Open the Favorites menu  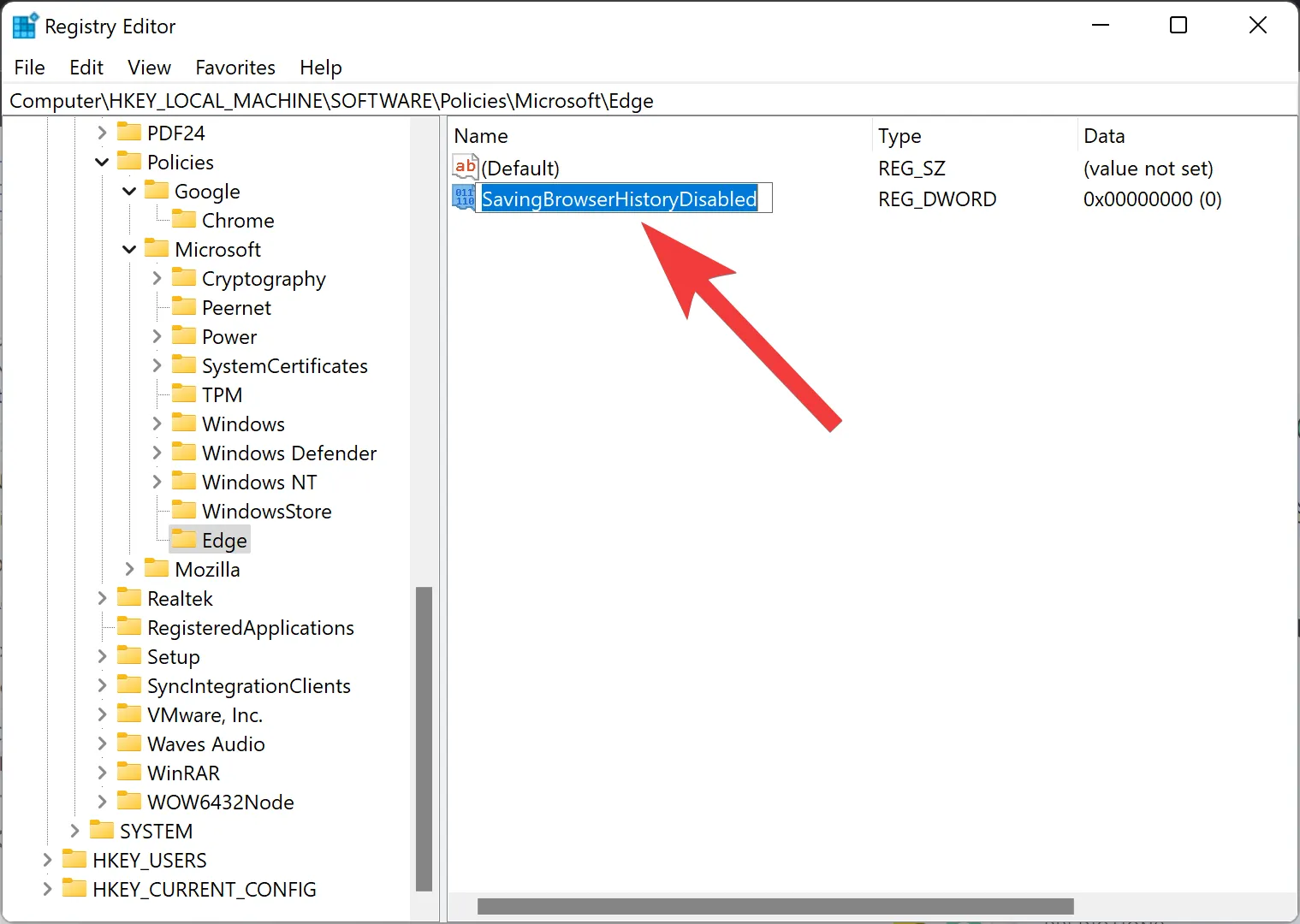pyautogui.click(x=234, y=67)
